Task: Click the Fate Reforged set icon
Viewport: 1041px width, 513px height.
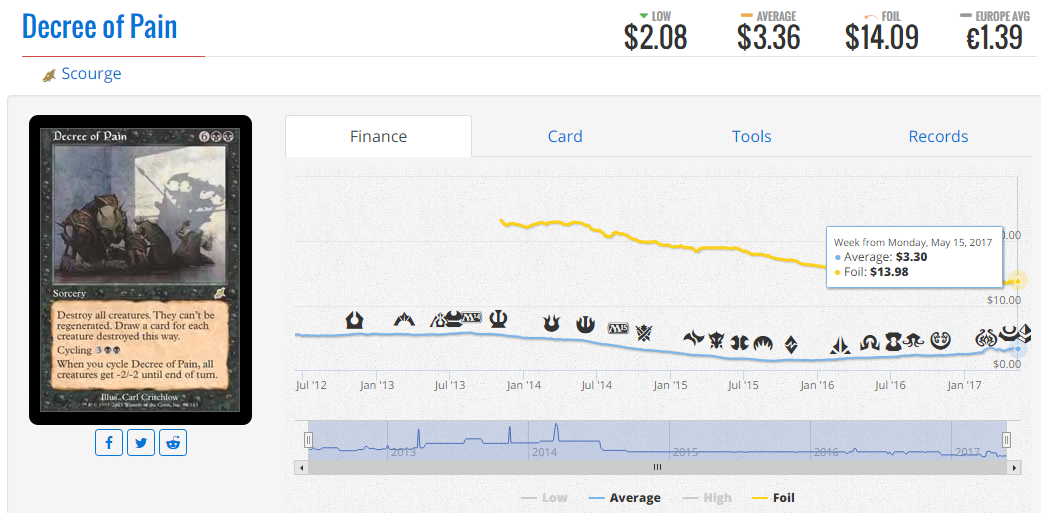Action: tap(693, 339)
